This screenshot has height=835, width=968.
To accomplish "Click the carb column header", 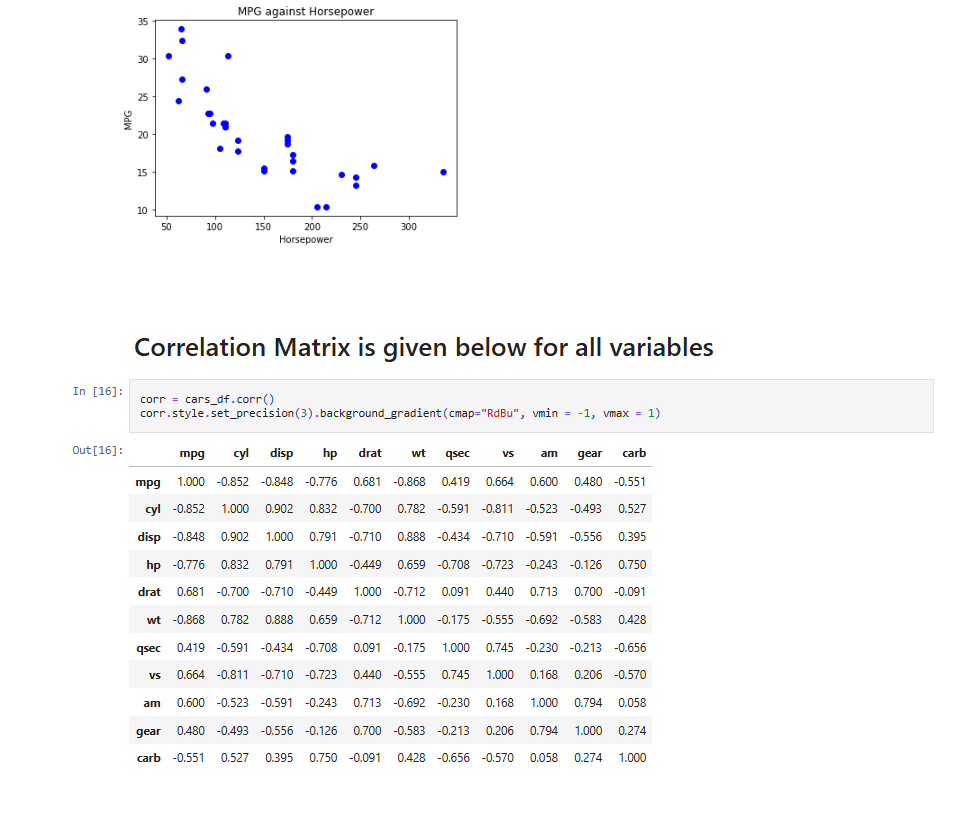I will 634,453.
